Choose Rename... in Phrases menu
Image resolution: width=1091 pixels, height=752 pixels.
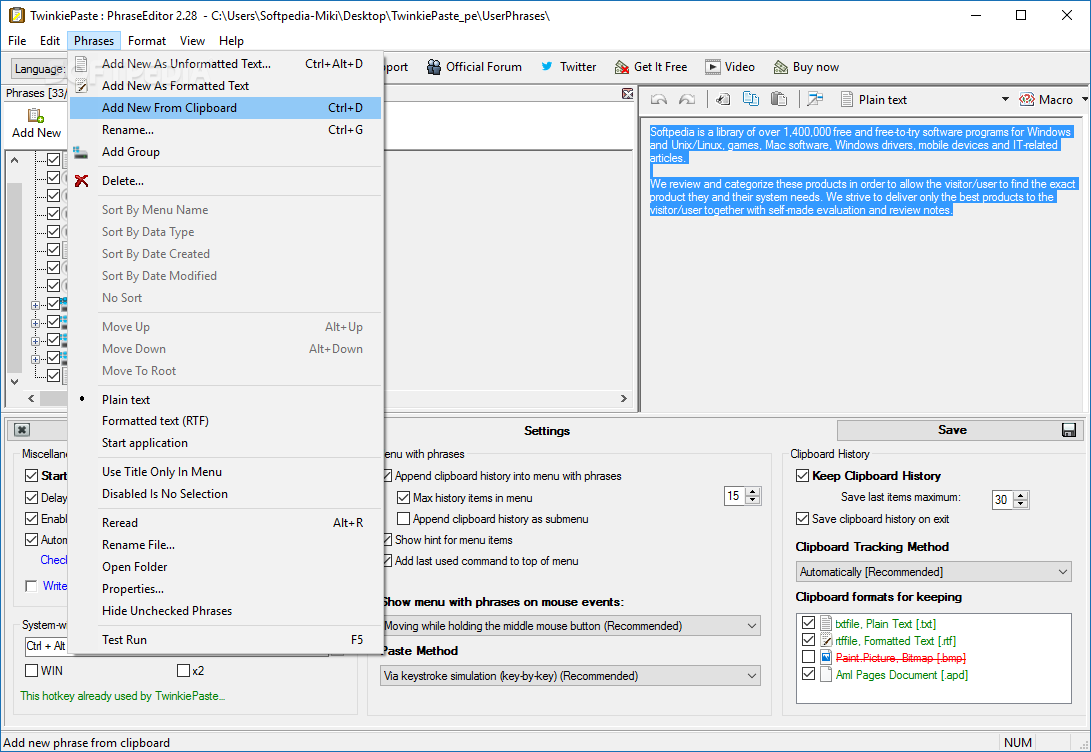point(225,130)
